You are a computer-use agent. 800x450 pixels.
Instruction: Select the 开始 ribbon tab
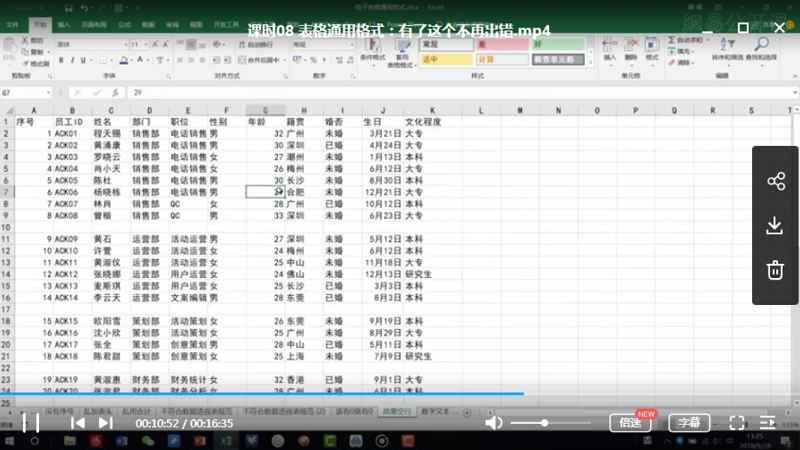(39, 22)
